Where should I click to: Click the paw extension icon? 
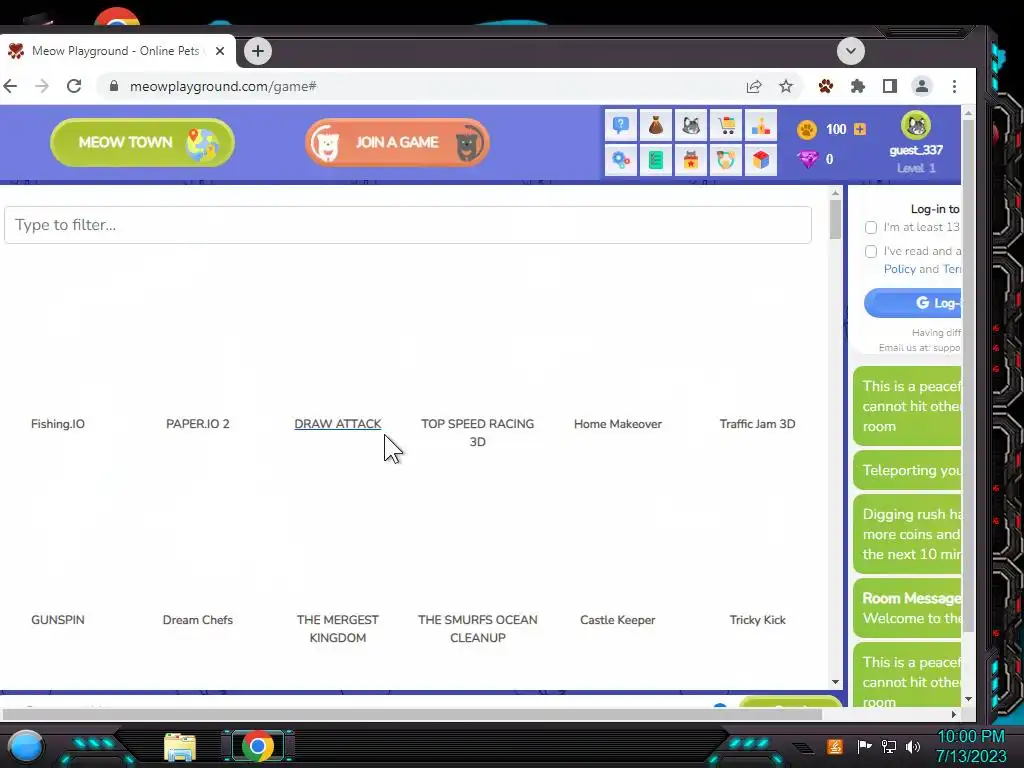825,86
